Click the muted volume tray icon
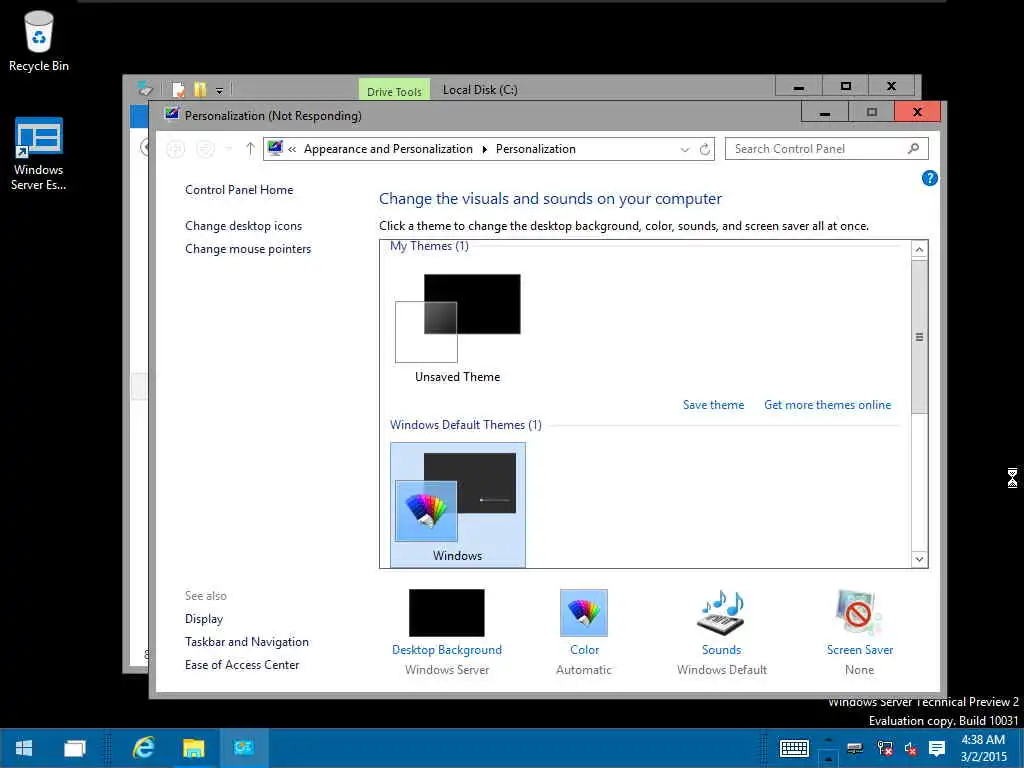Viewport: 1024px width, 768px height. click(910, 748)
